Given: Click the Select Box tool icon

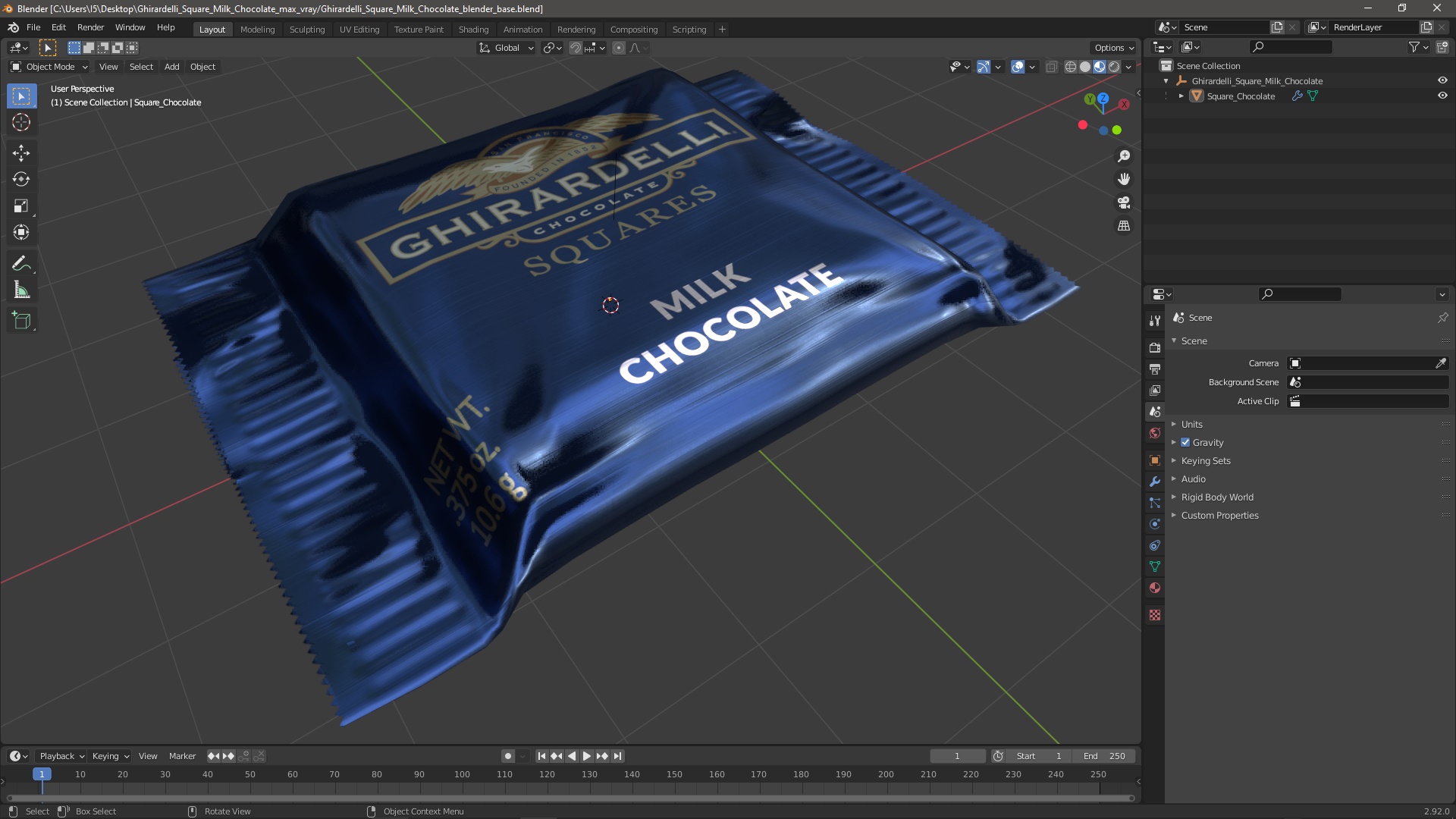Looking at the screenshot, I should (21, 96).
